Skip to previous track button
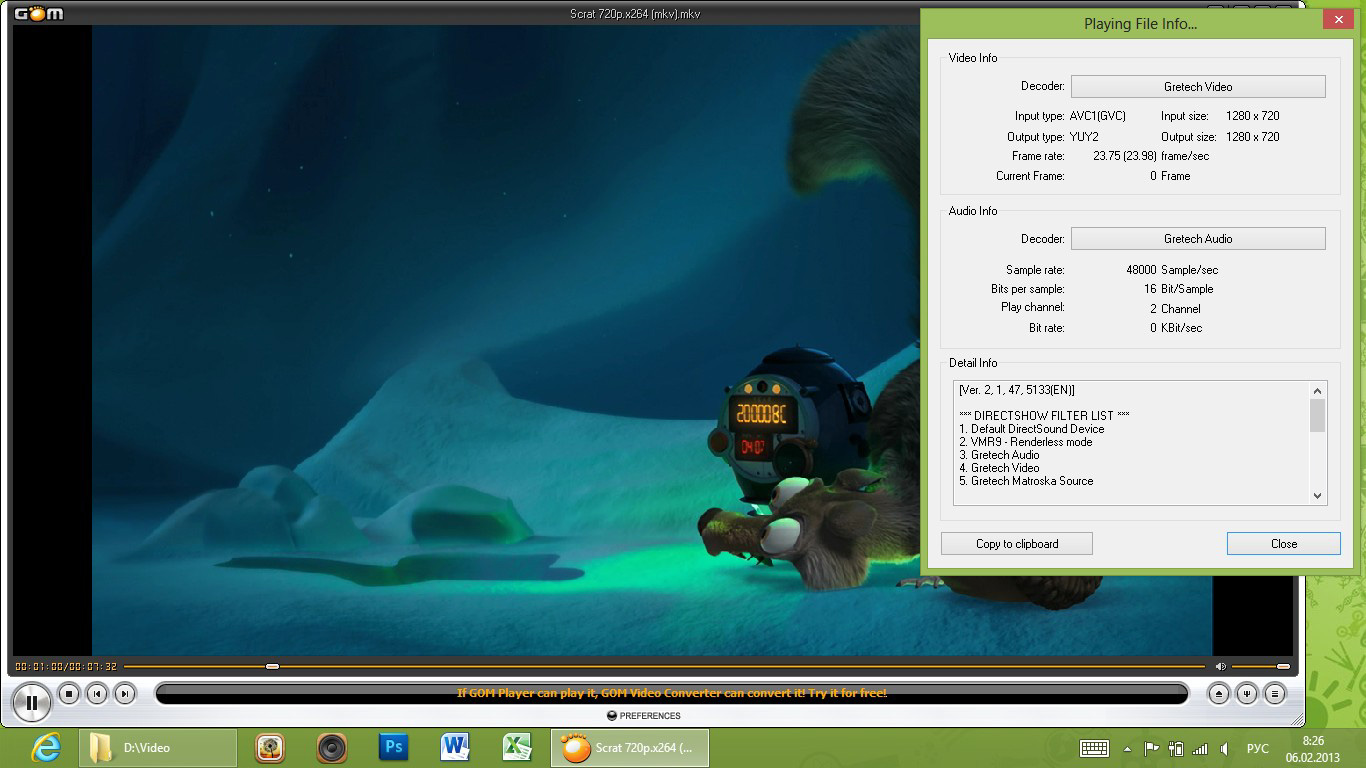Viewport: 1366px width, 768px height. click(96, 693)
